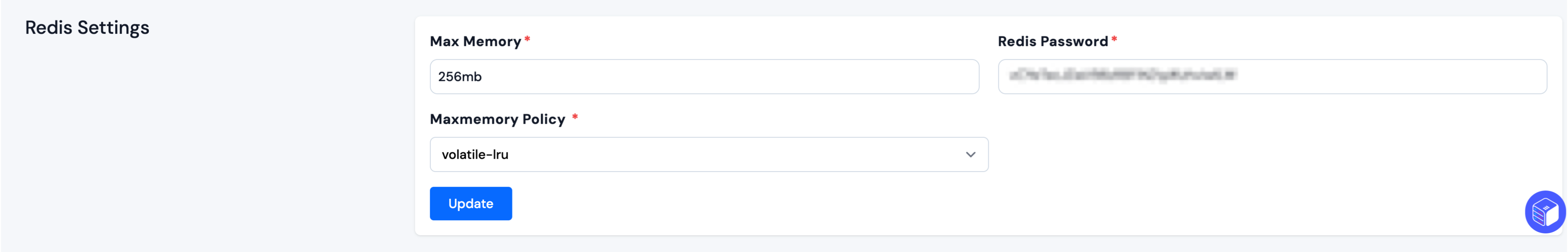Select the volatile-lru policy value text
This screenshot has width=1568, height=252.
pos(475,155)
